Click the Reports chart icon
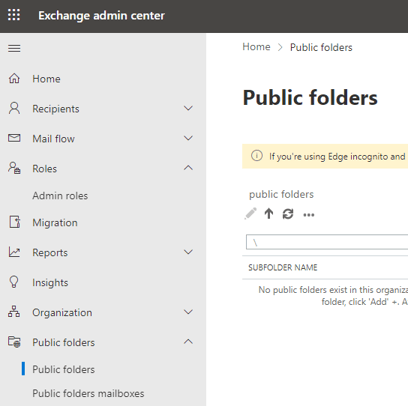Viewport: 408px width, 406px height. pos(14,252)
